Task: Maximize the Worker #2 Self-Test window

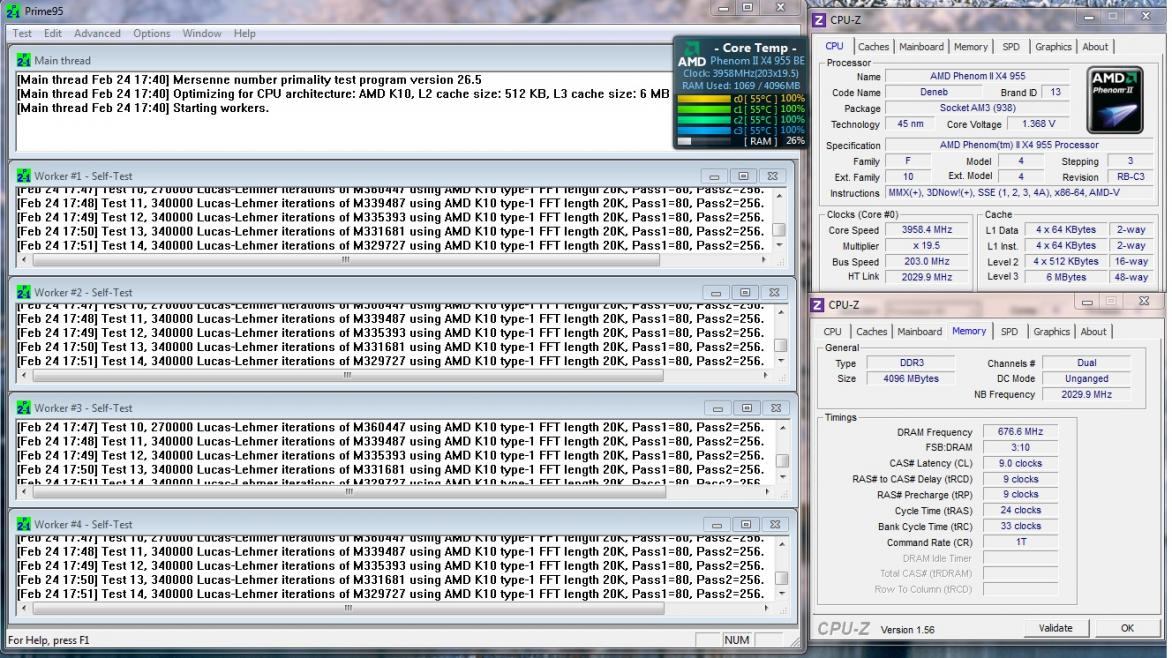Action: point(745,292)
